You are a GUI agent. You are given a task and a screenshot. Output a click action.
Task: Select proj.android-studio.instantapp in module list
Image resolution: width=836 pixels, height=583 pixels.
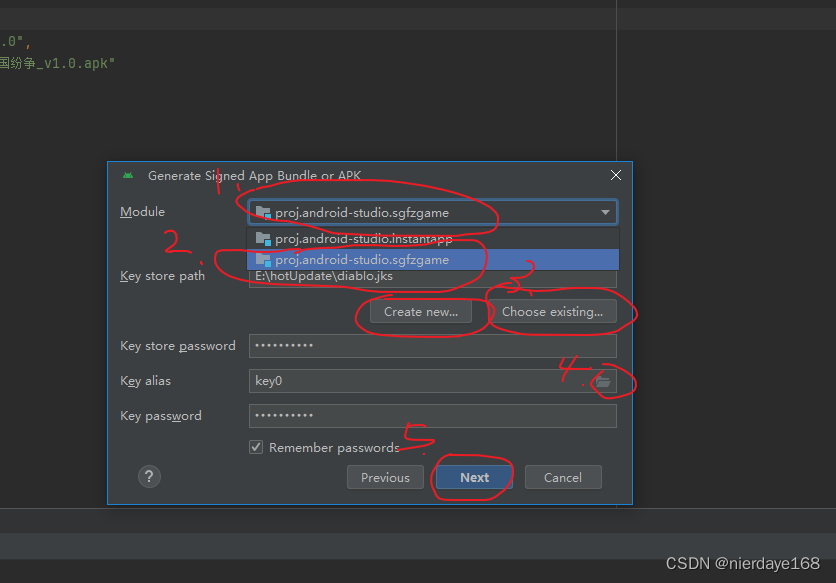[432, 238]
